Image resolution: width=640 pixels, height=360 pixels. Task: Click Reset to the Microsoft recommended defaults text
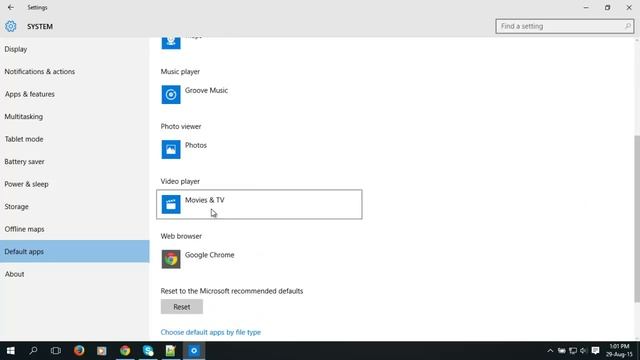(232, 291)
